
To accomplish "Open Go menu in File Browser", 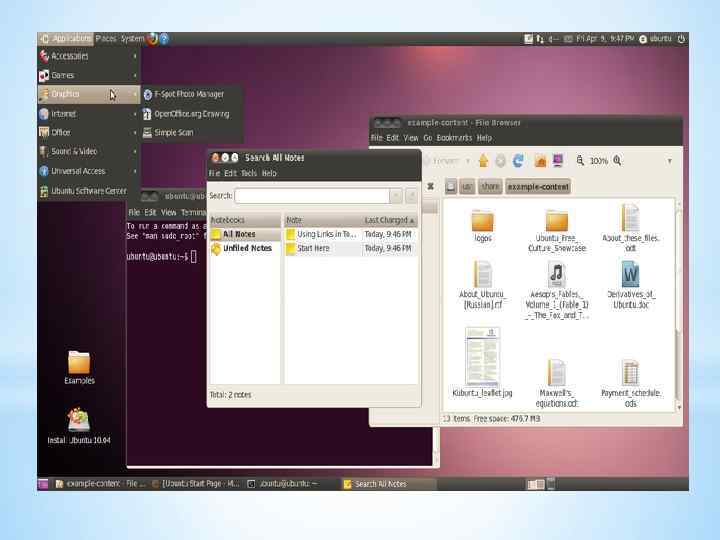I will point(428,138).
